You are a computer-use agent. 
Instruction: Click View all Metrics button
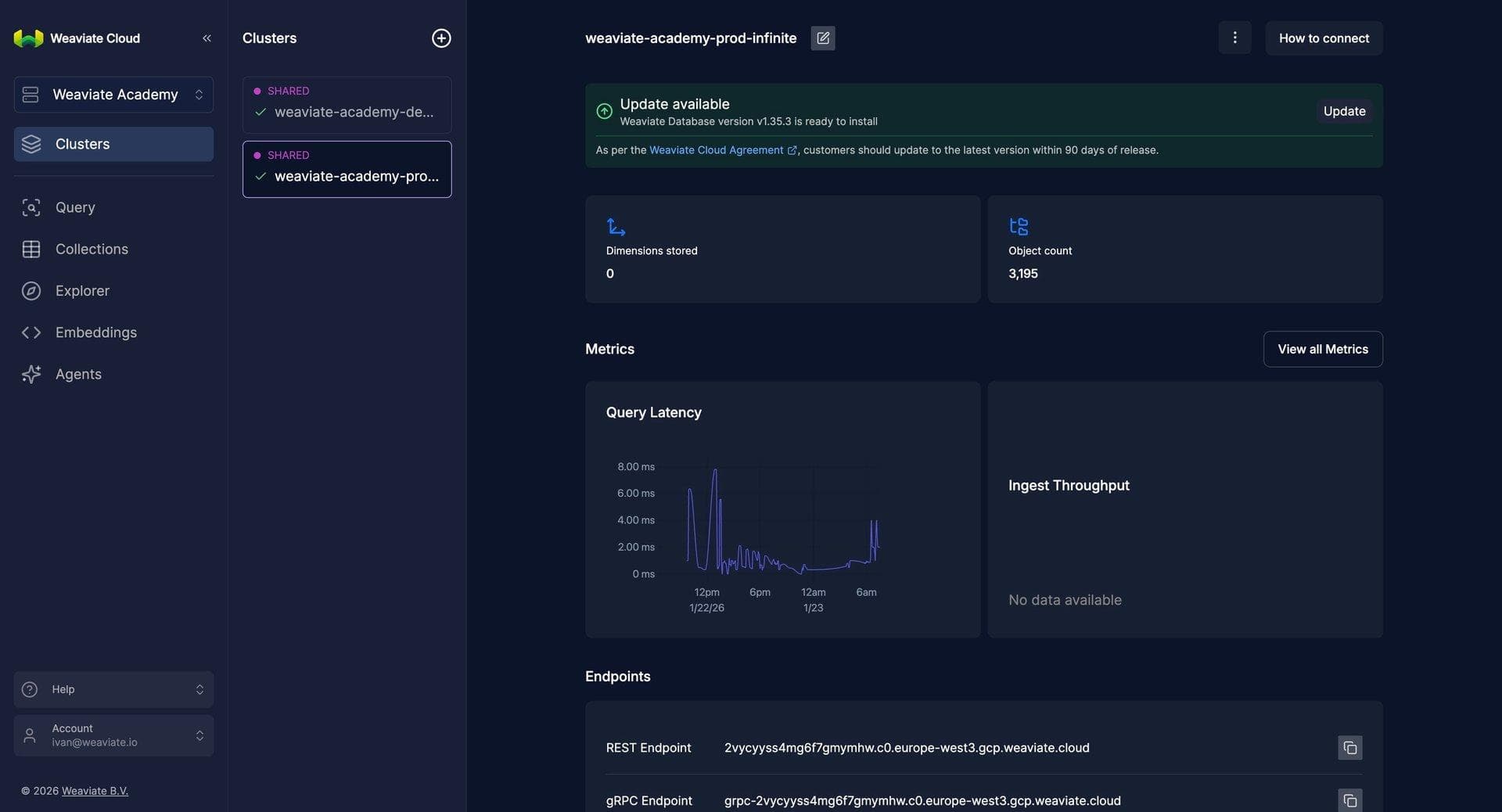1323,349
